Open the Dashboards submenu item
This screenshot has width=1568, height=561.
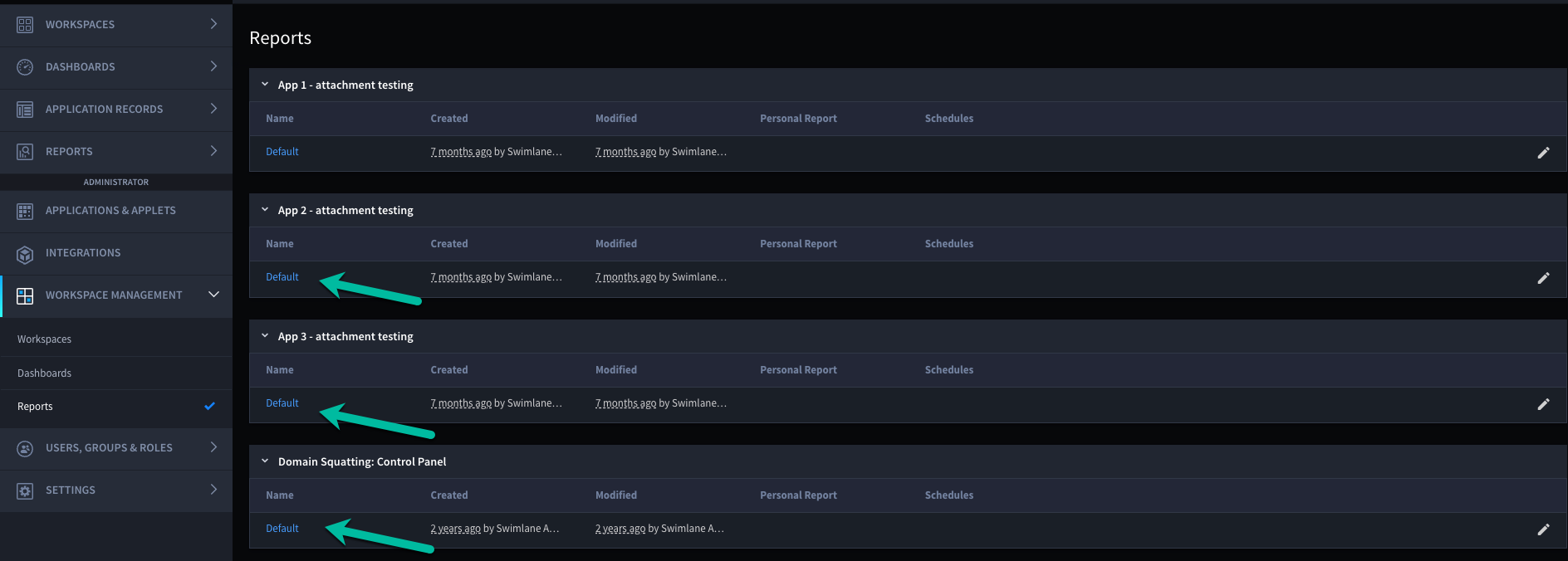[x=116, y=373]
